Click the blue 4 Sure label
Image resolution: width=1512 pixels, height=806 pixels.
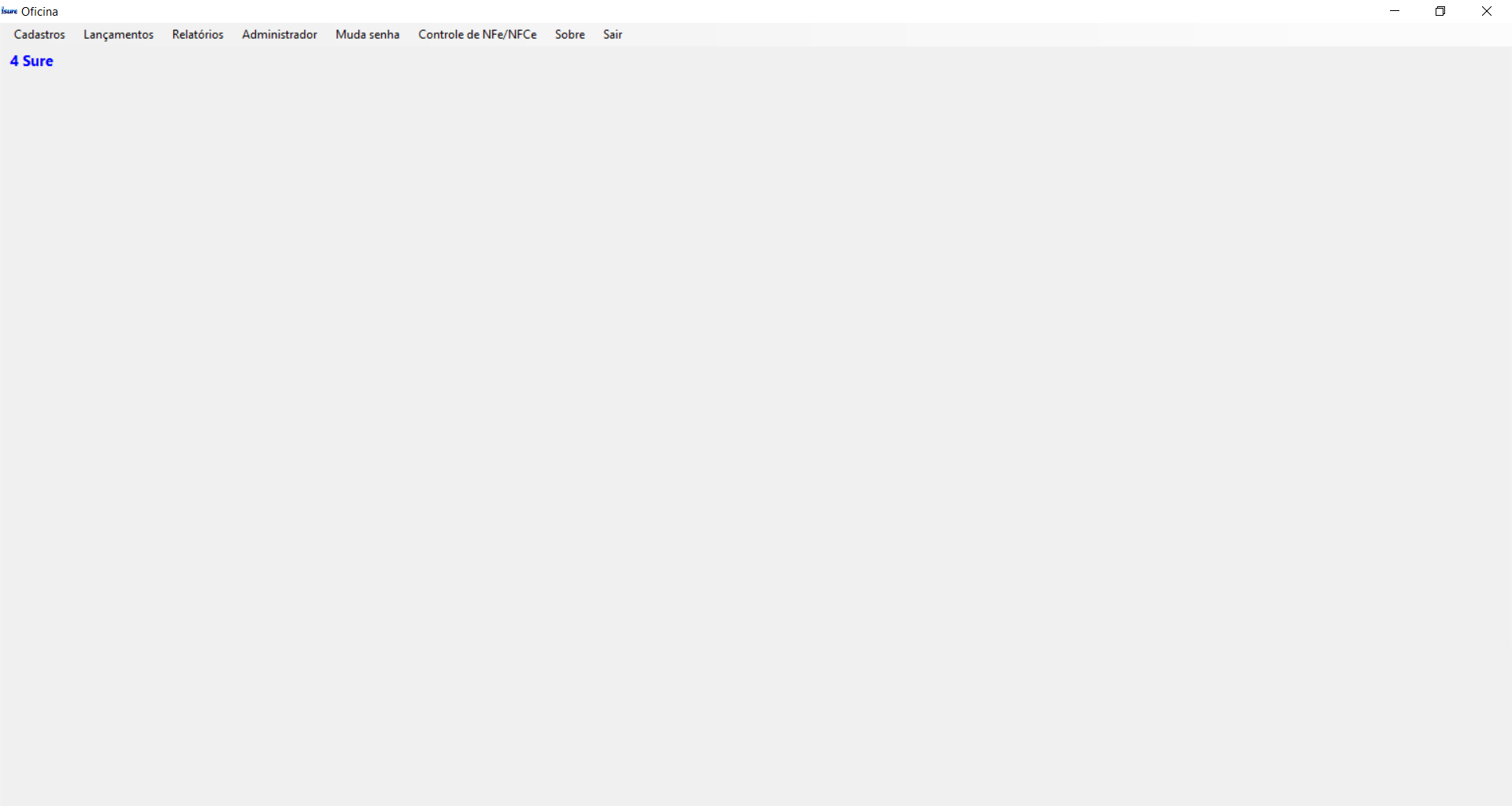click(x=31, y=61)
